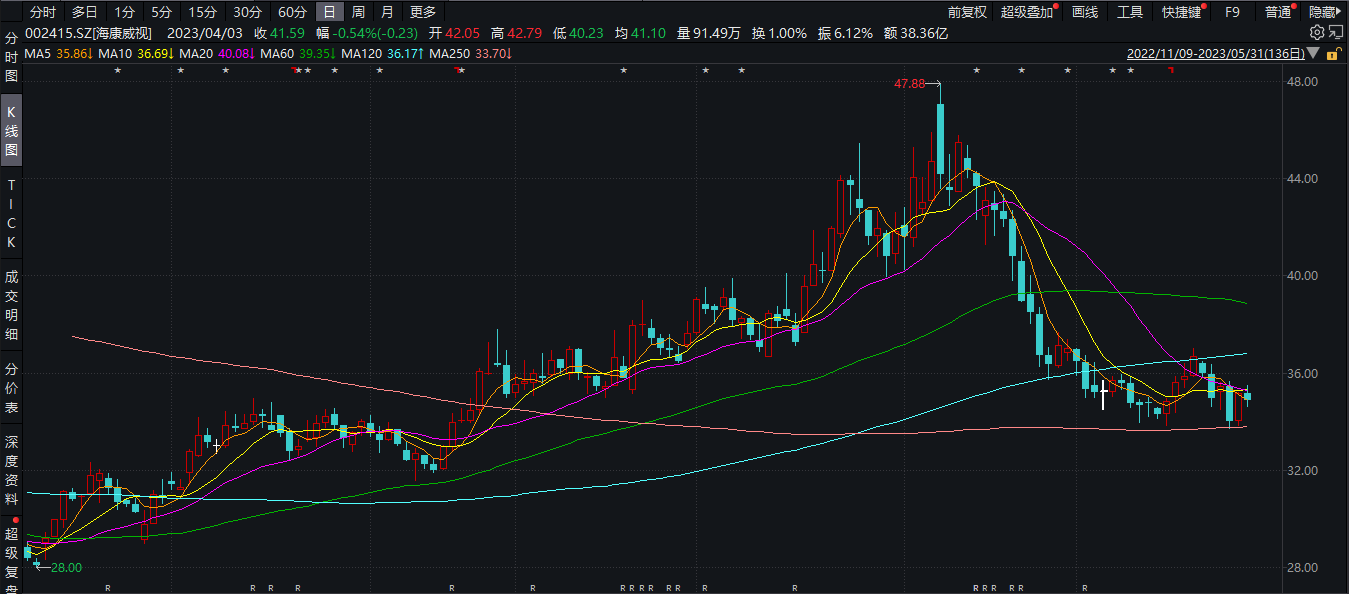Viewport: 1349px width, 594px height.
Task: Open the 工具 menu
Action: [1130, 12]
